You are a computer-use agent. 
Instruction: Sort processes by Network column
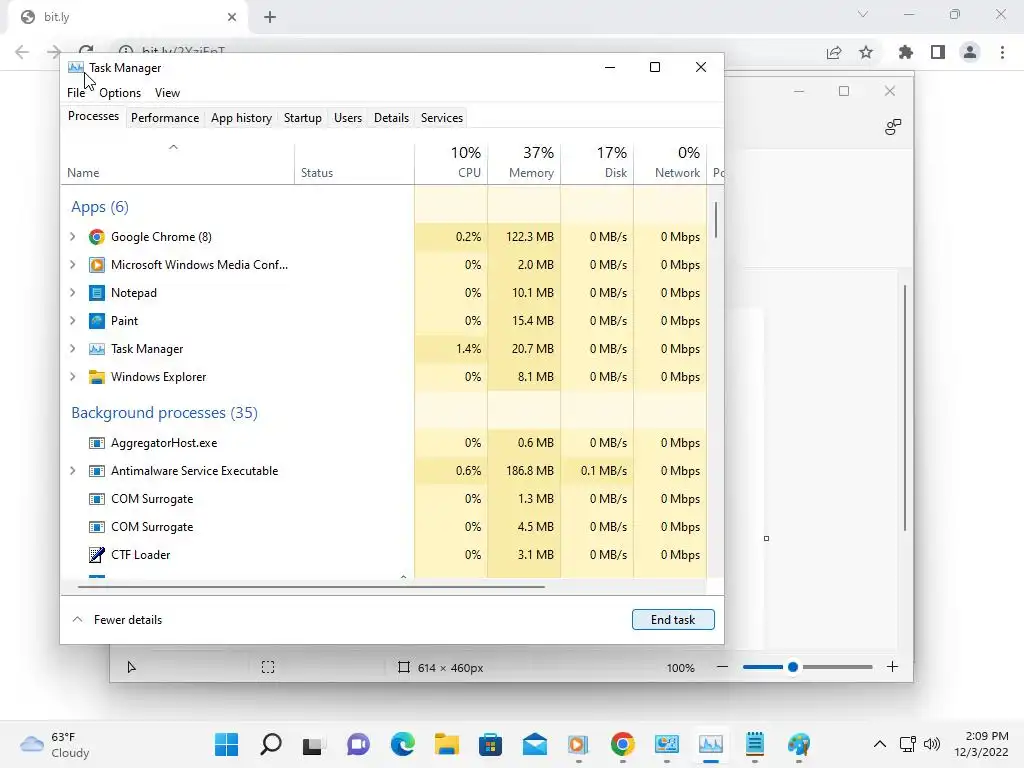pos(671,163)
